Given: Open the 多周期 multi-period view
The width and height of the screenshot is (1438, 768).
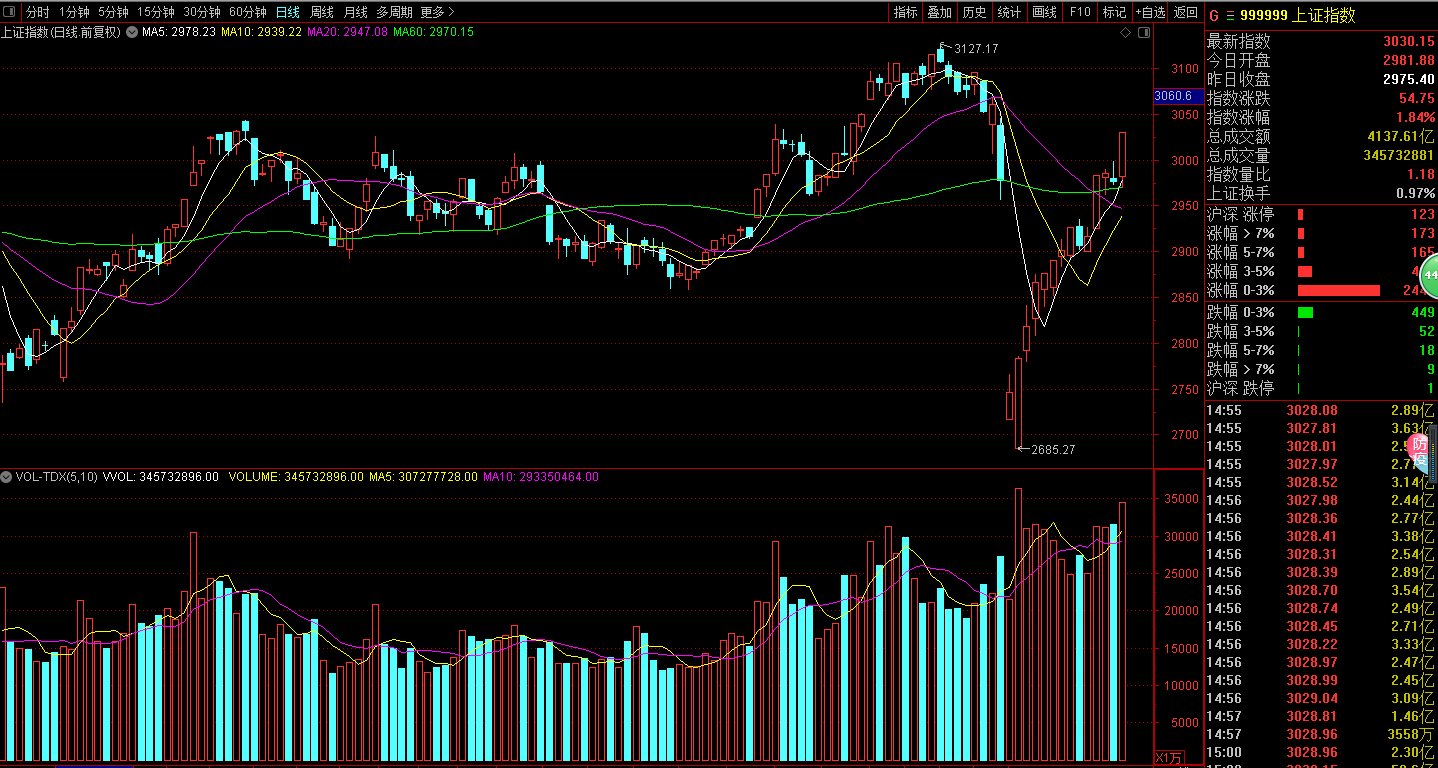Looking at the screenshot, I should (x=394, y=12).
